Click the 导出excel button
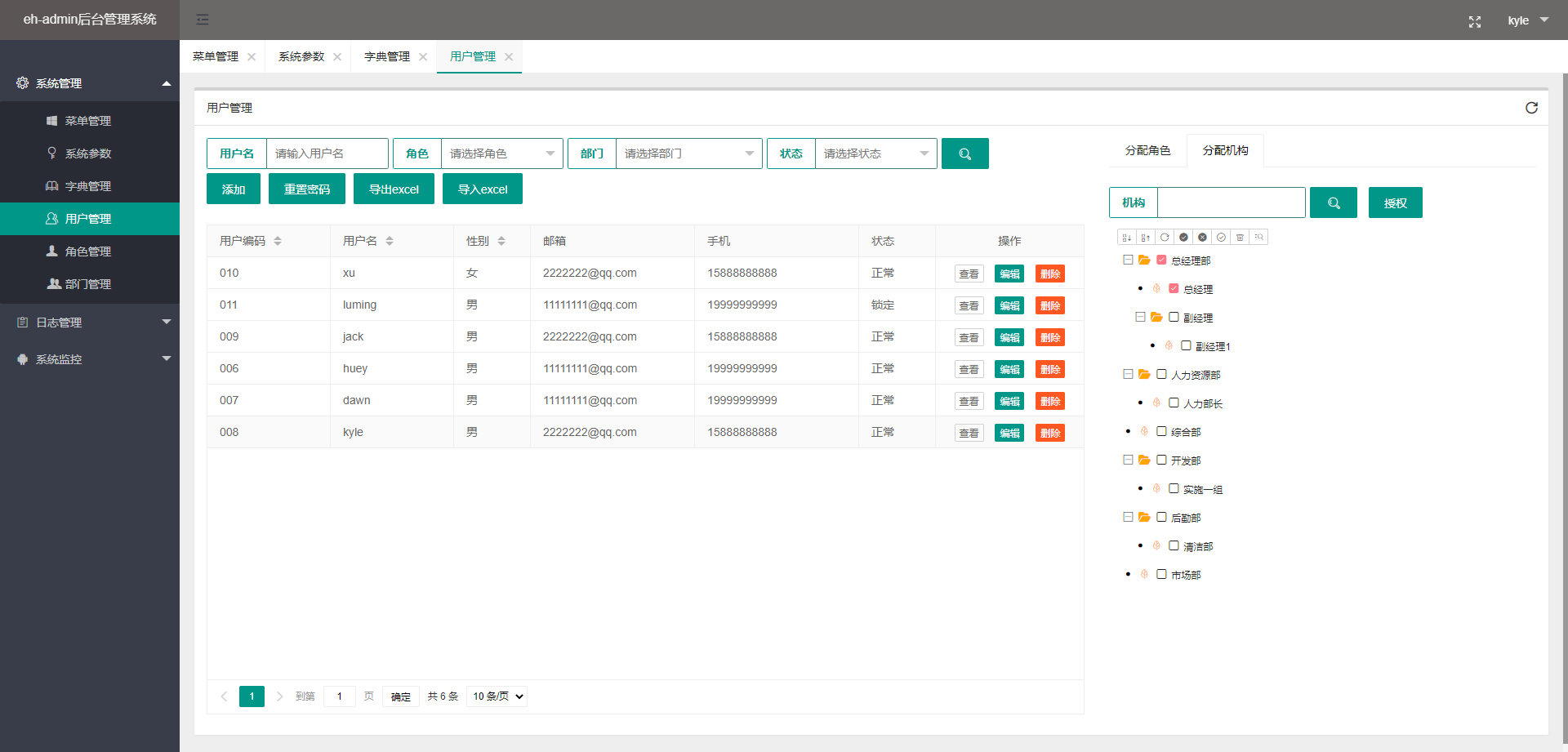Viewport: 1568px width, 752px height. 394,189
